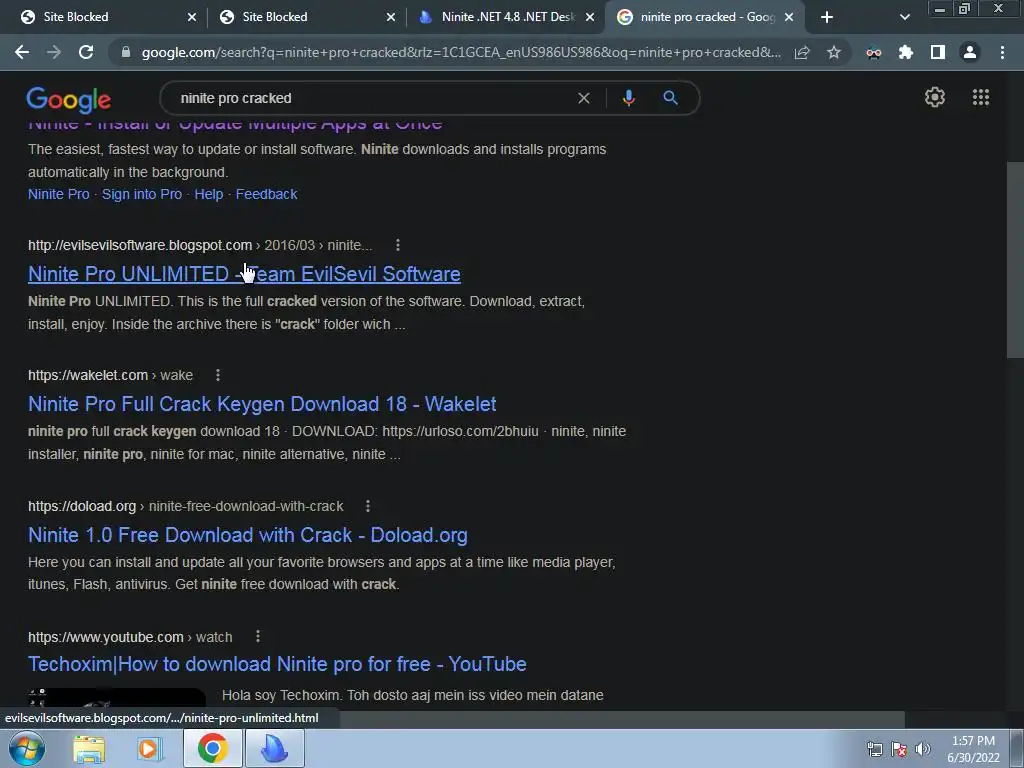
Task: Open options for wakelet.com result
Action: pyautogui.click(x=217, y=375)
